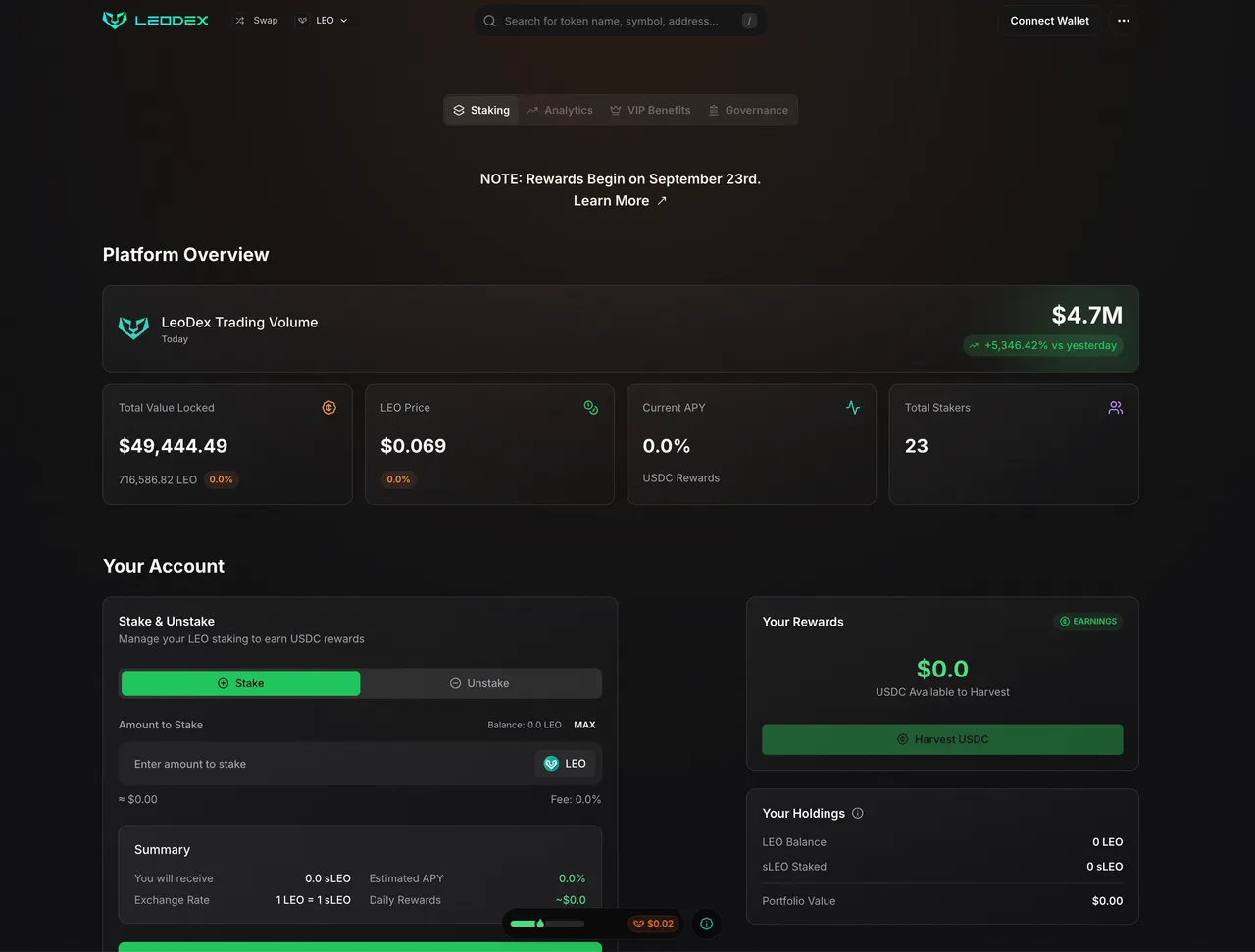Follow the Learn More link
Image resolution: width=1255 pixels, height=952 pixels.
point(620,200)
